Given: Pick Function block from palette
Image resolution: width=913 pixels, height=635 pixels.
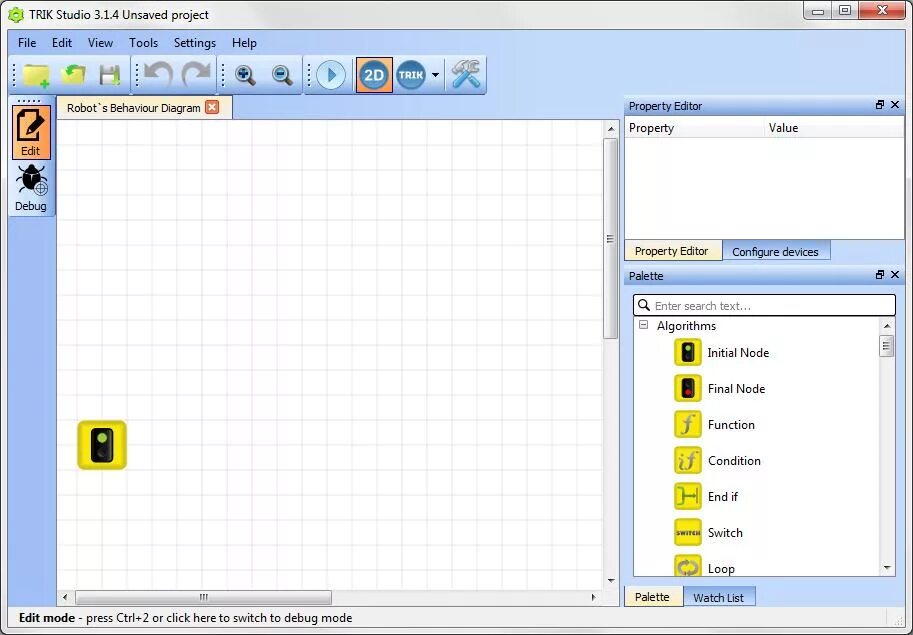Looking at the screenshot, I should (x=714, y=425).
